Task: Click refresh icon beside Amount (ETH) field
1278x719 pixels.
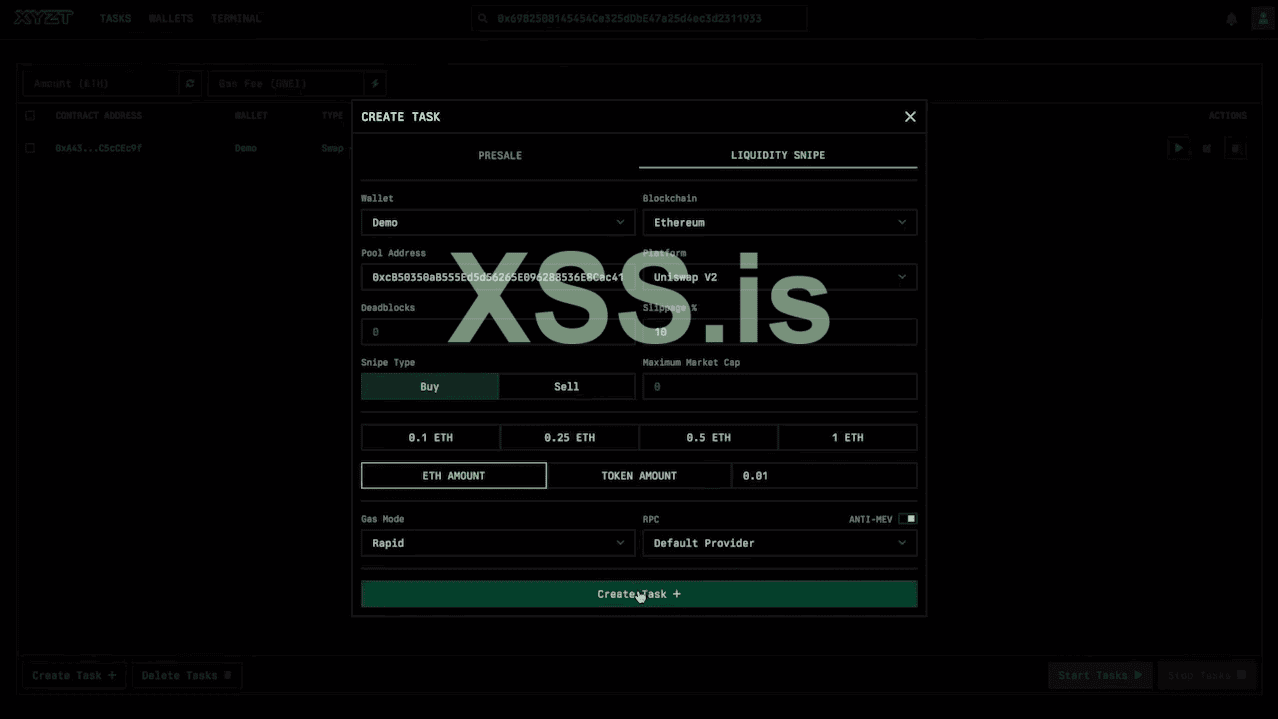Action: pyautogui.click(x=190, y=84)
